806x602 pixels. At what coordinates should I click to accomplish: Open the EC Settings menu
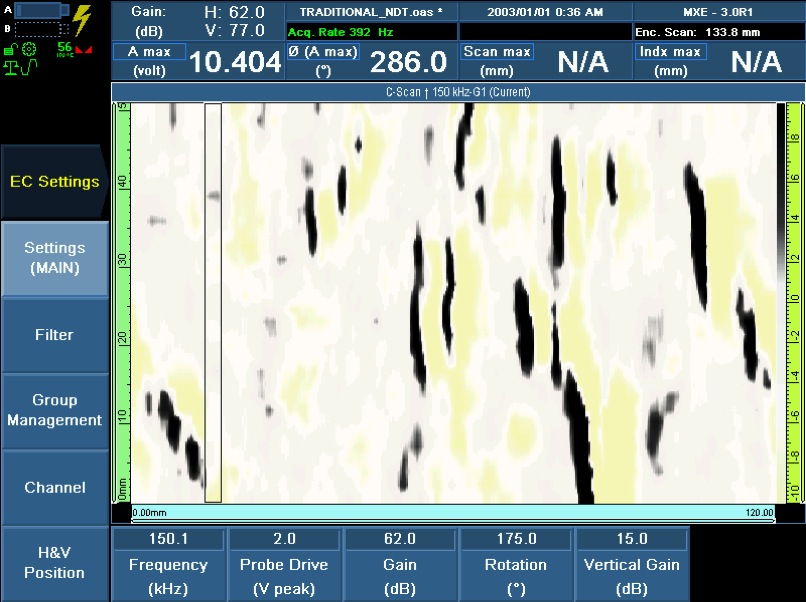54,181
